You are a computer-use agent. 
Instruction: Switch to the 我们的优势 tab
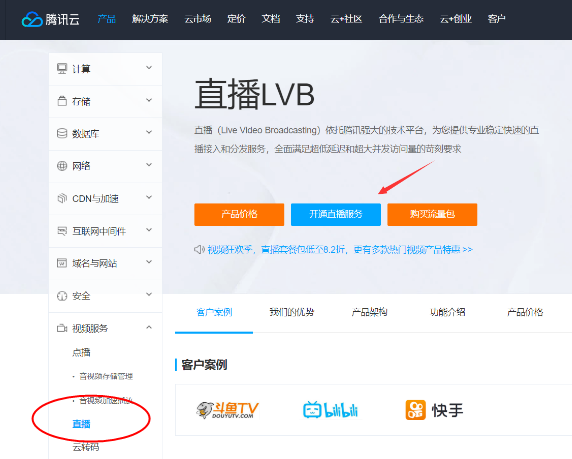[x=292, y=312]
